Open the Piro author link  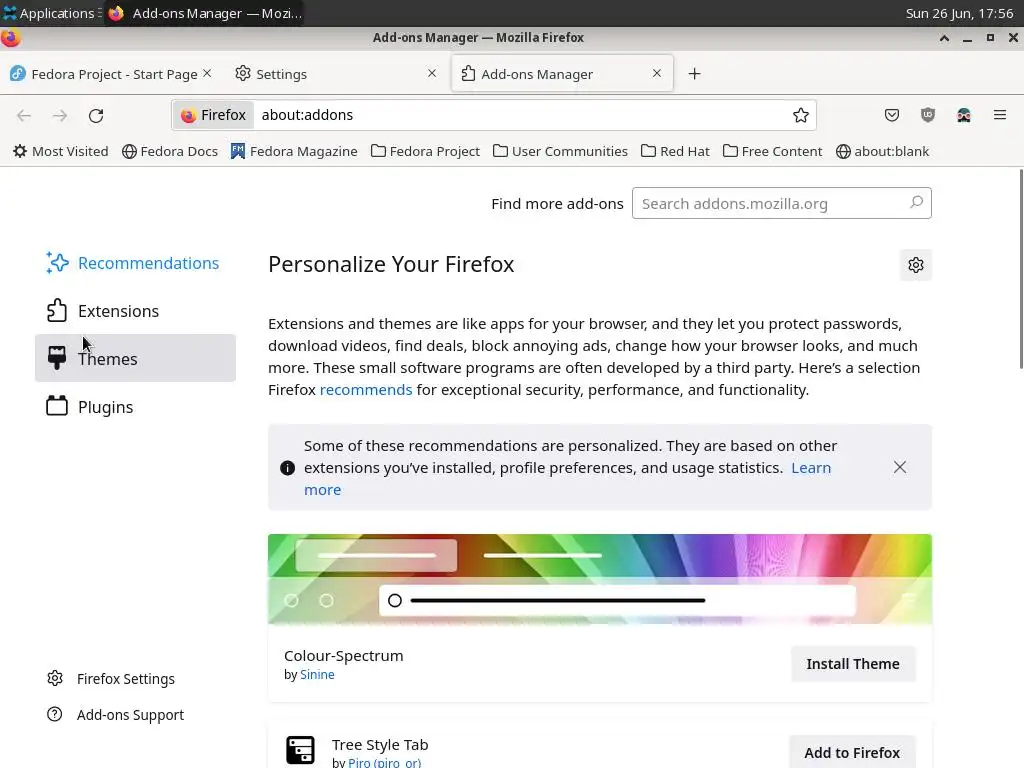tap(385, 762)
